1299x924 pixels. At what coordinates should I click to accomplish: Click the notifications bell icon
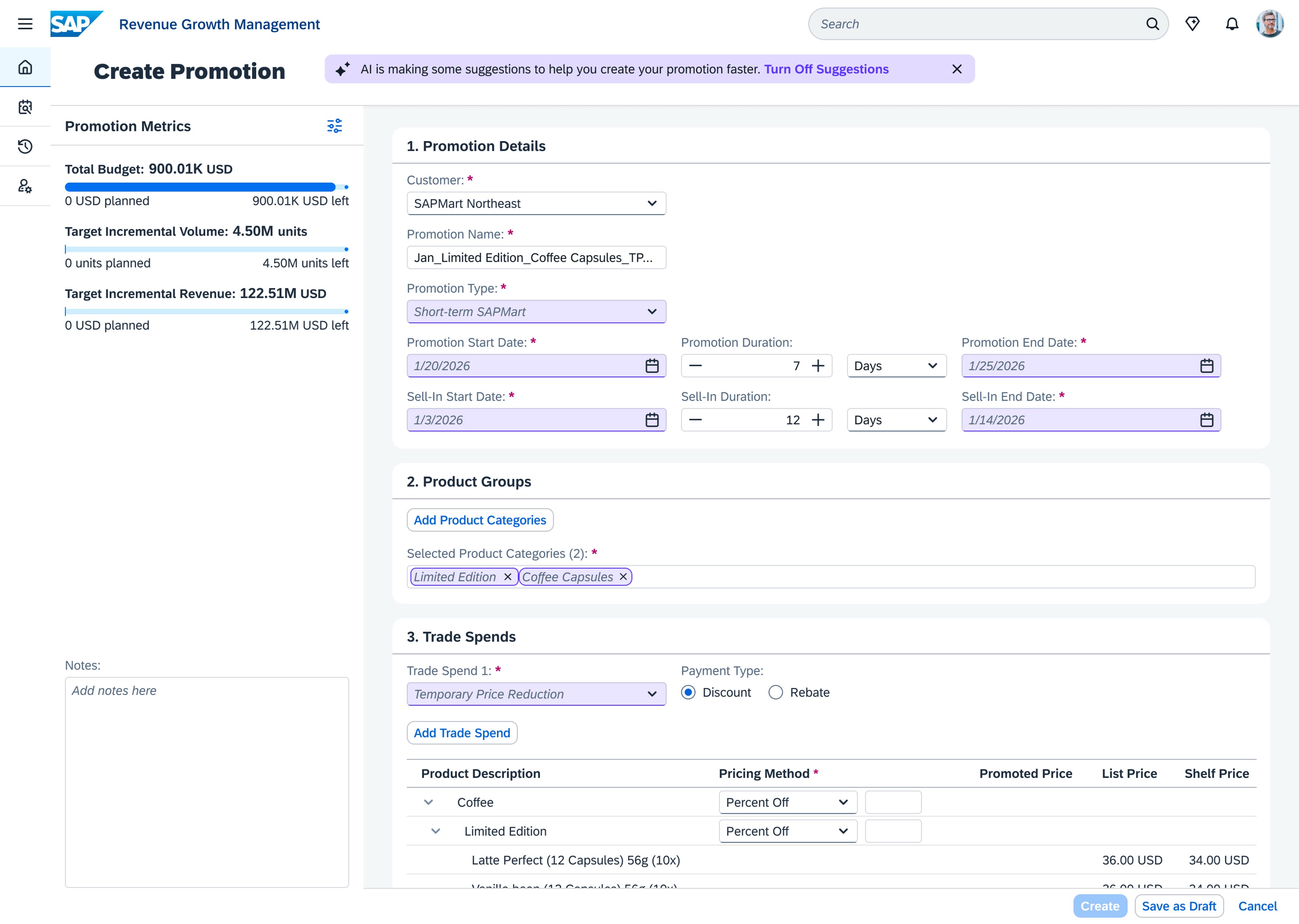tap(1231, 24)
